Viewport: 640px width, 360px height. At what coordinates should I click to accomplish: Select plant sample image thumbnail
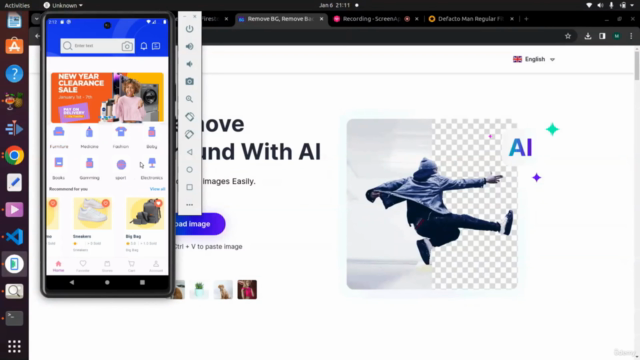199,289
